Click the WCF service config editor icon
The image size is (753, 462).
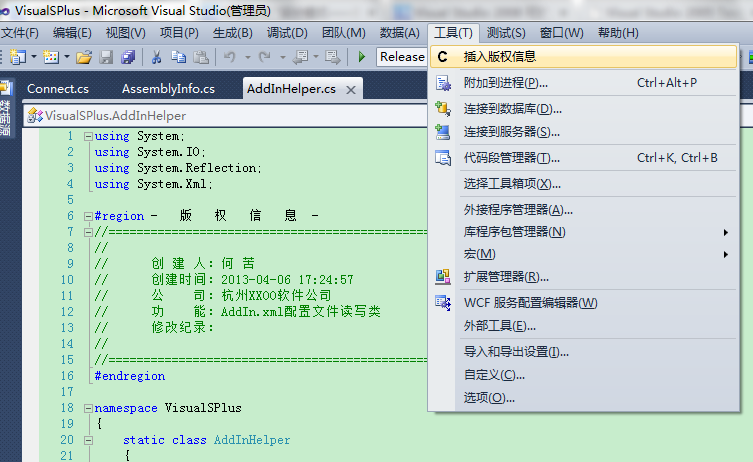point(443,303)
